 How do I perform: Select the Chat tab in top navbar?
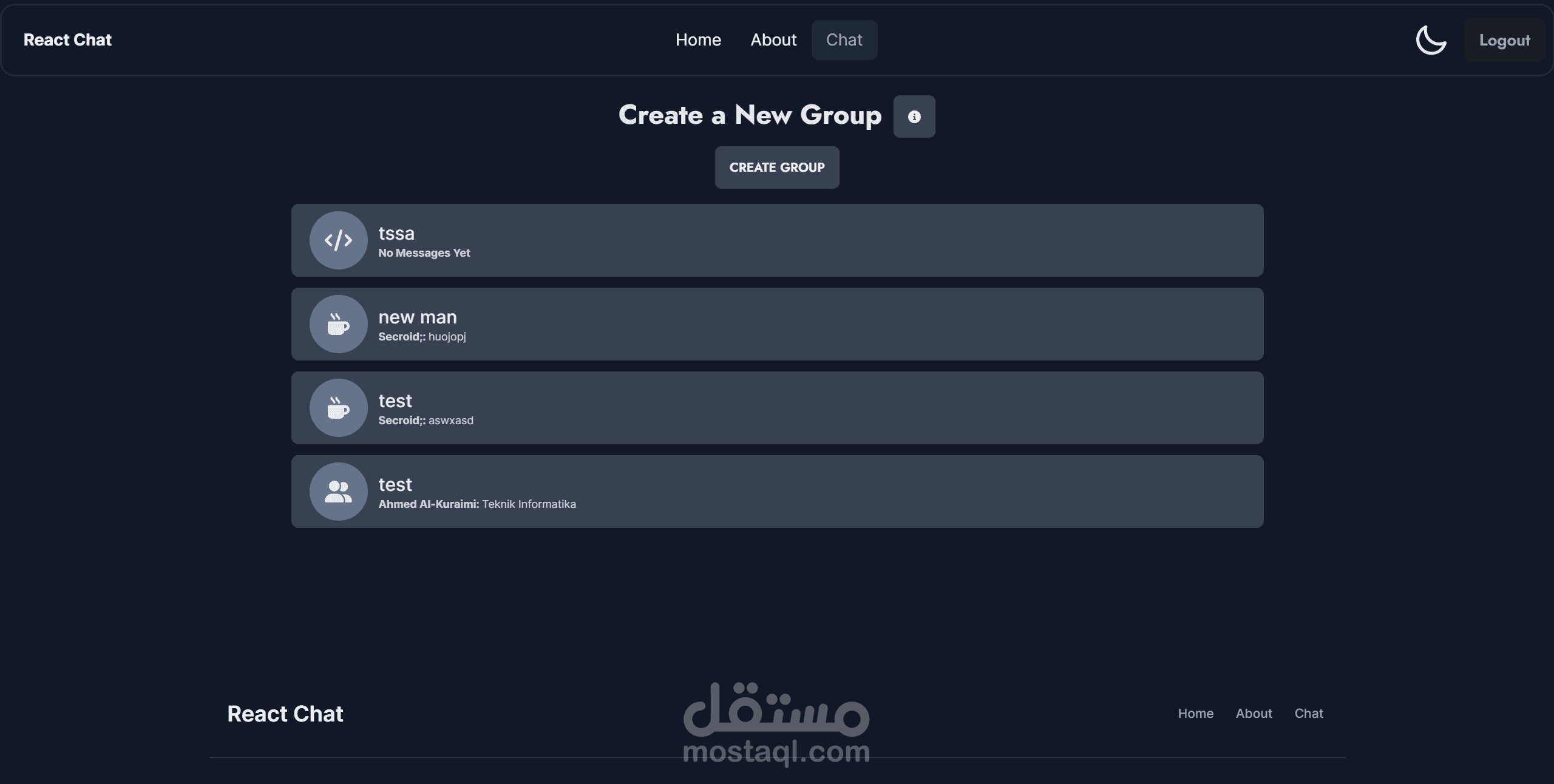click(844, 40)
